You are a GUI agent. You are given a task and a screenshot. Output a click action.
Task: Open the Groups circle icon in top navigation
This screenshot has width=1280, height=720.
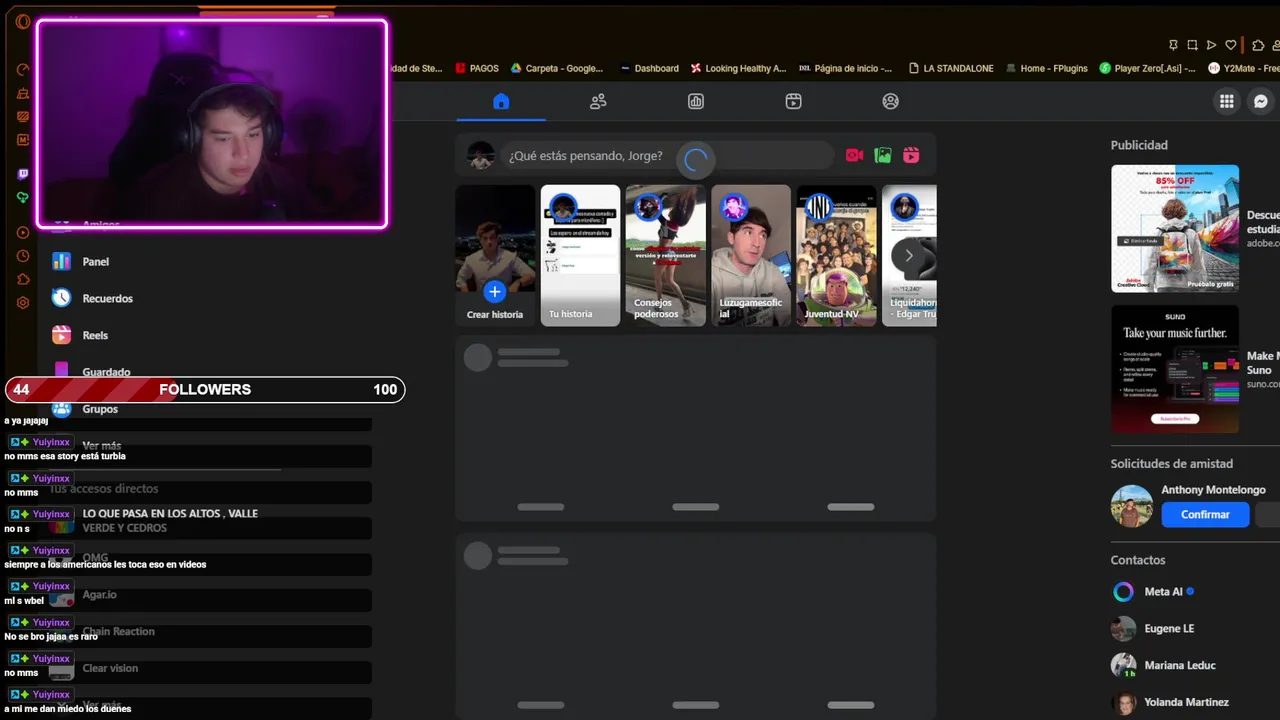tap(890, 101)
